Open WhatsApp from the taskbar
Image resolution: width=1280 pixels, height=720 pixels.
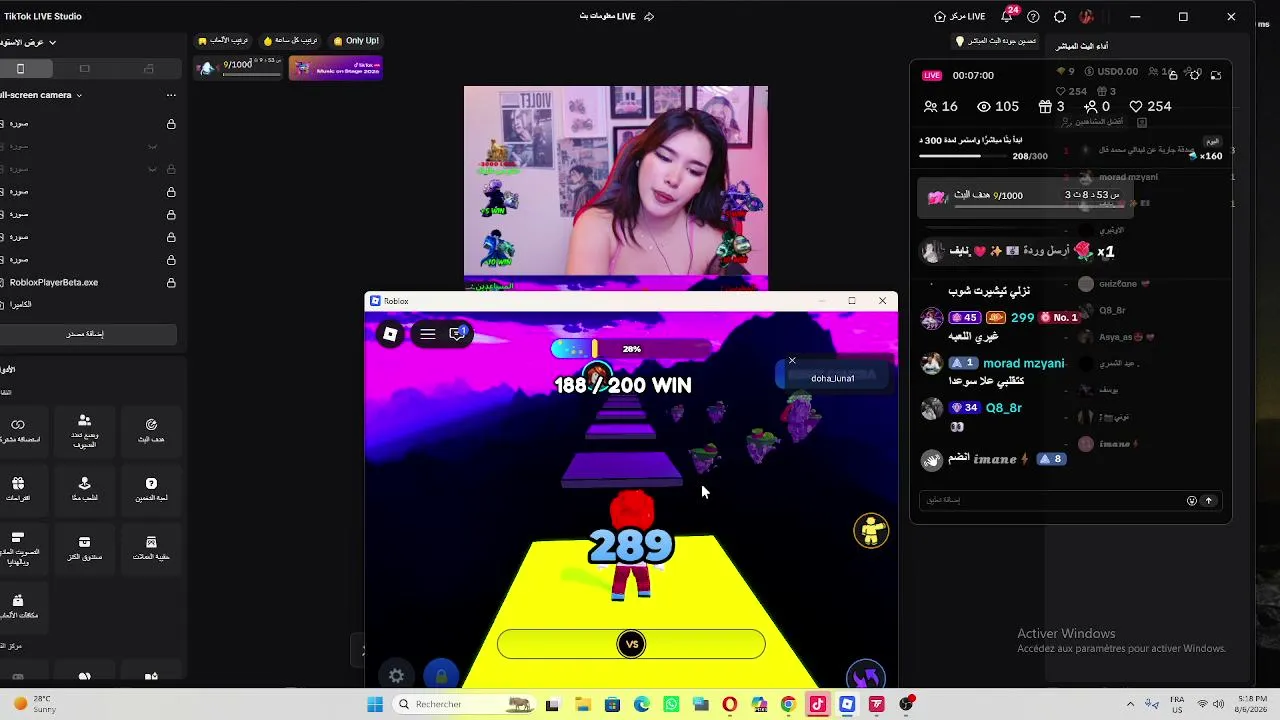[x=671, y=704]
